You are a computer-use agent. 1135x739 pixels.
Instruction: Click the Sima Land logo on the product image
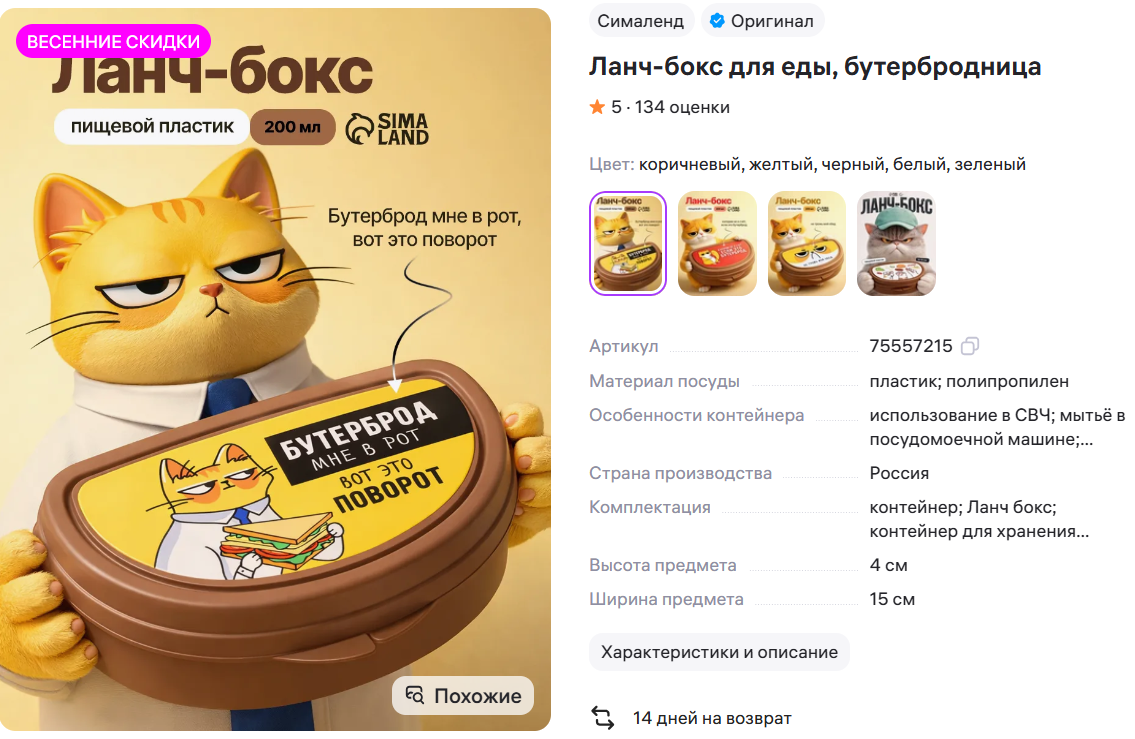click(387, 128)
